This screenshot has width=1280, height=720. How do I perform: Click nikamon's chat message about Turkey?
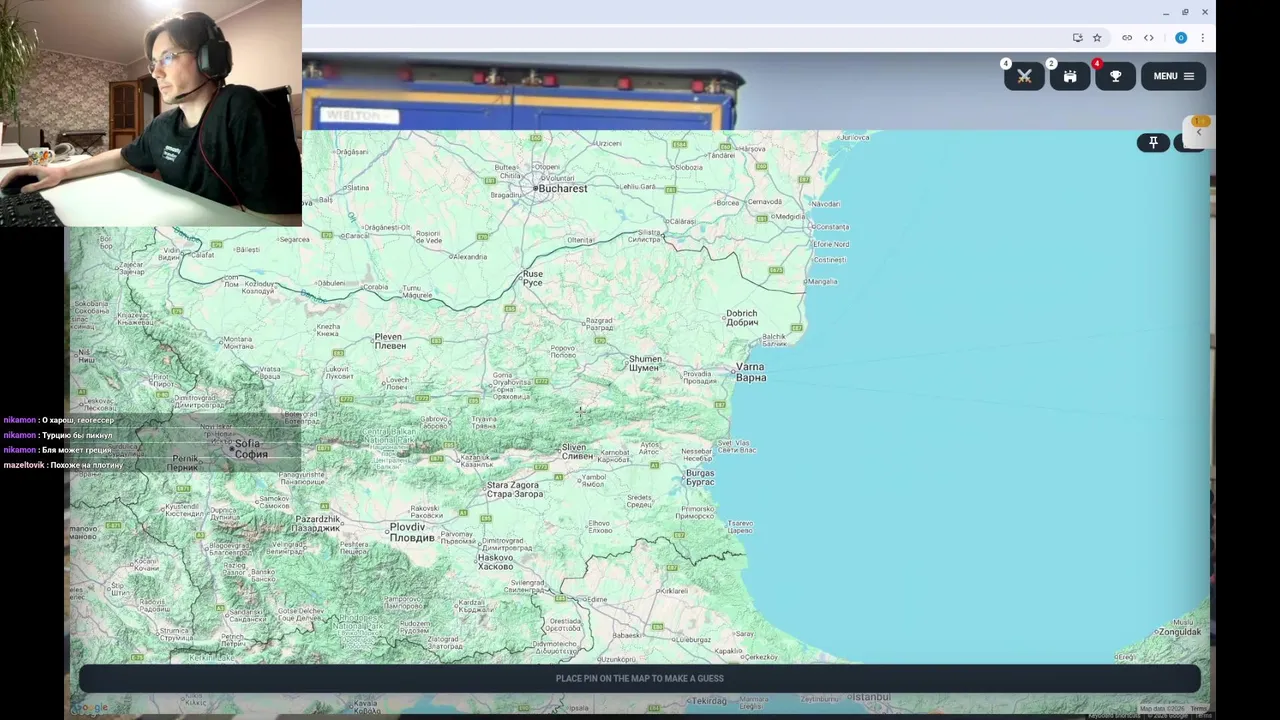coord(58,435)
